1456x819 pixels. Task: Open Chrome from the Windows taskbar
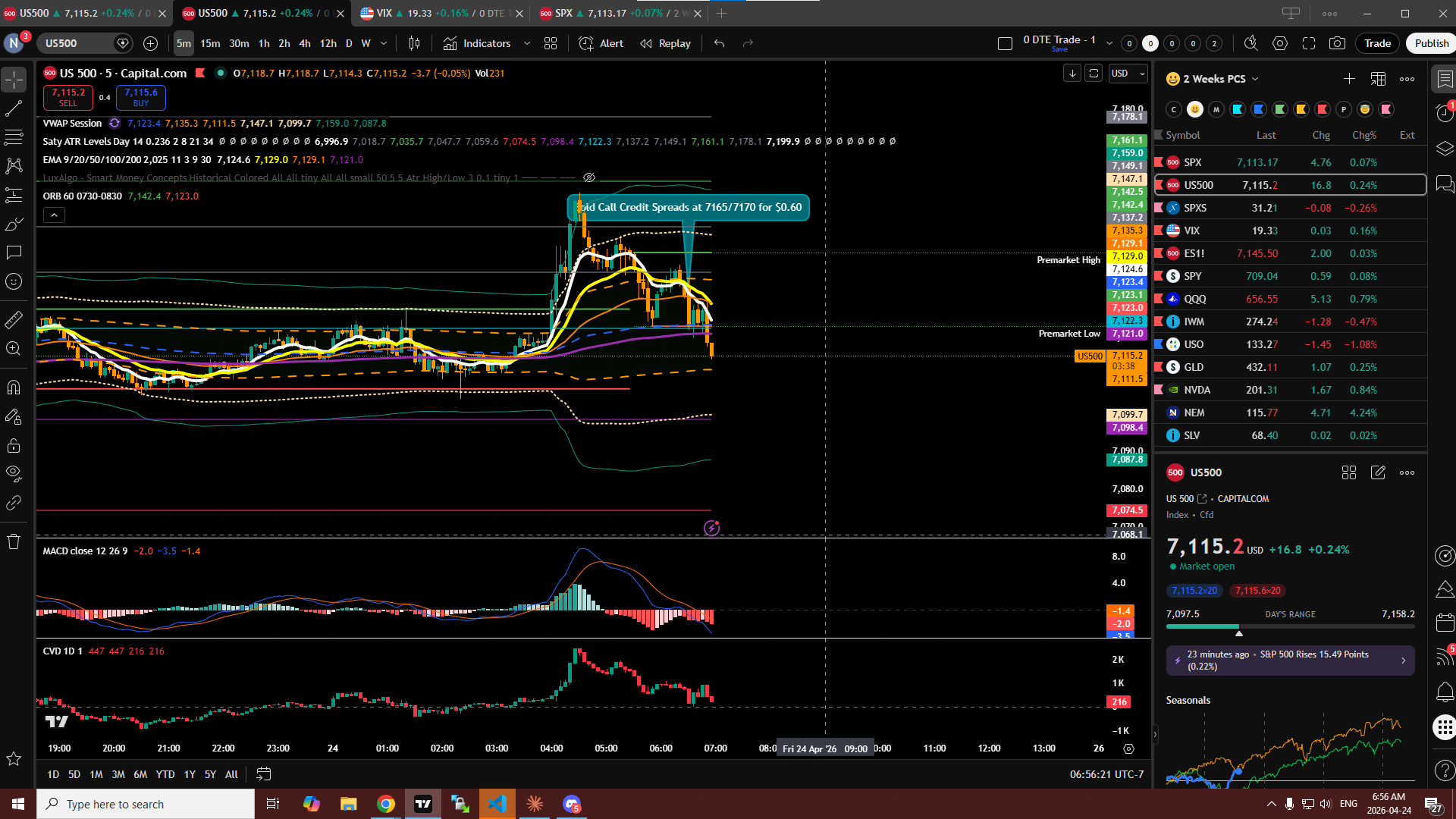[x=386, y=804]
